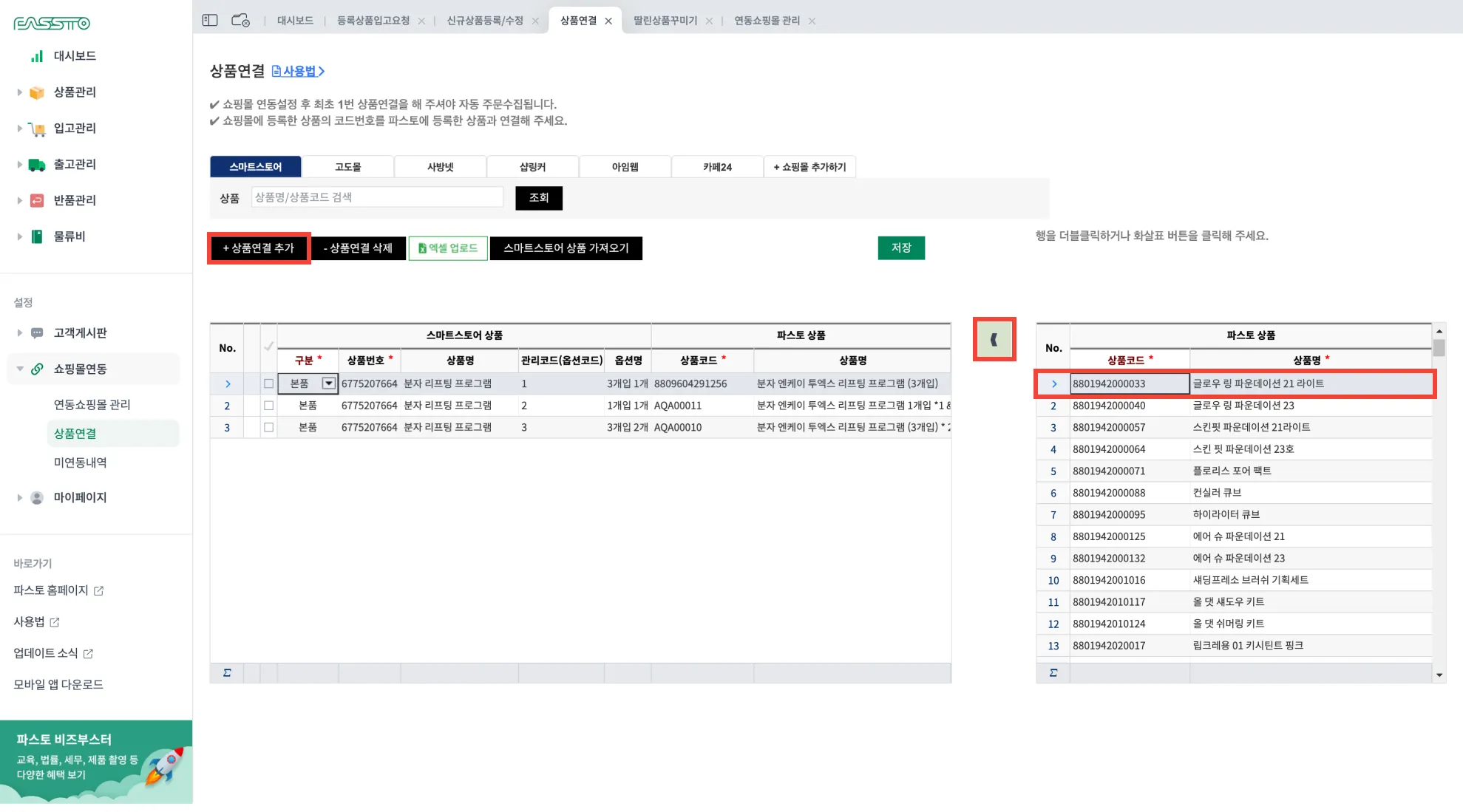Check the checkbox in row 3
Image resolution: width=1463 pixels, height=812 pixels.
point(268,427)
